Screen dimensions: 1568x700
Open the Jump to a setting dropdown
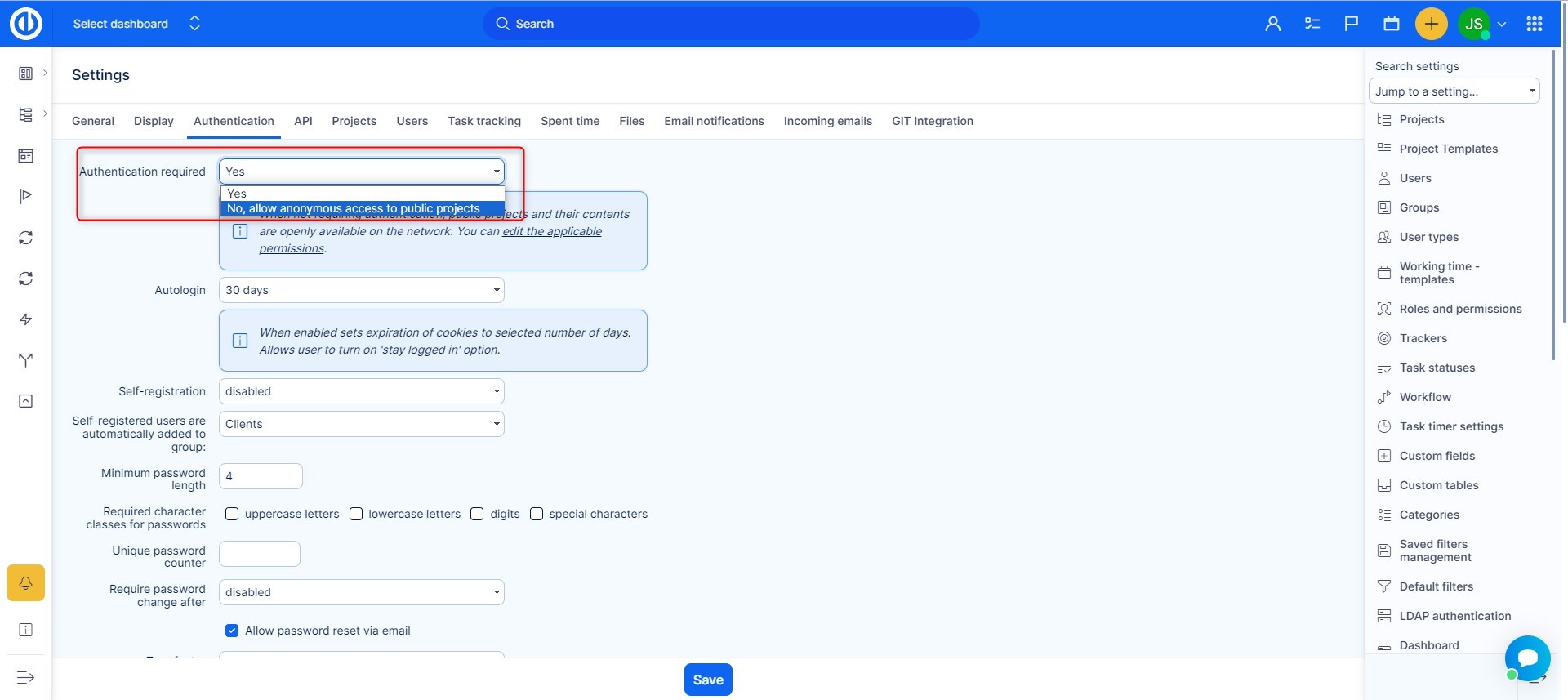tap(1454, 91)
